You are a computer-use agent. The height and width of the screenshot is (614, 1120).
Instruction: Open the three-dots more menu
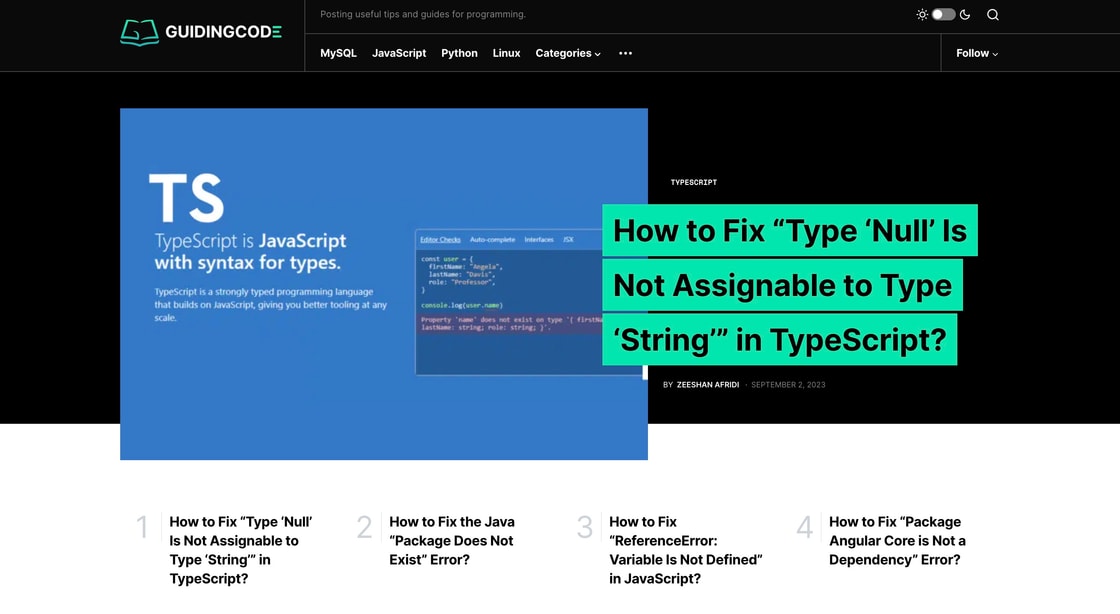(625, 53)
